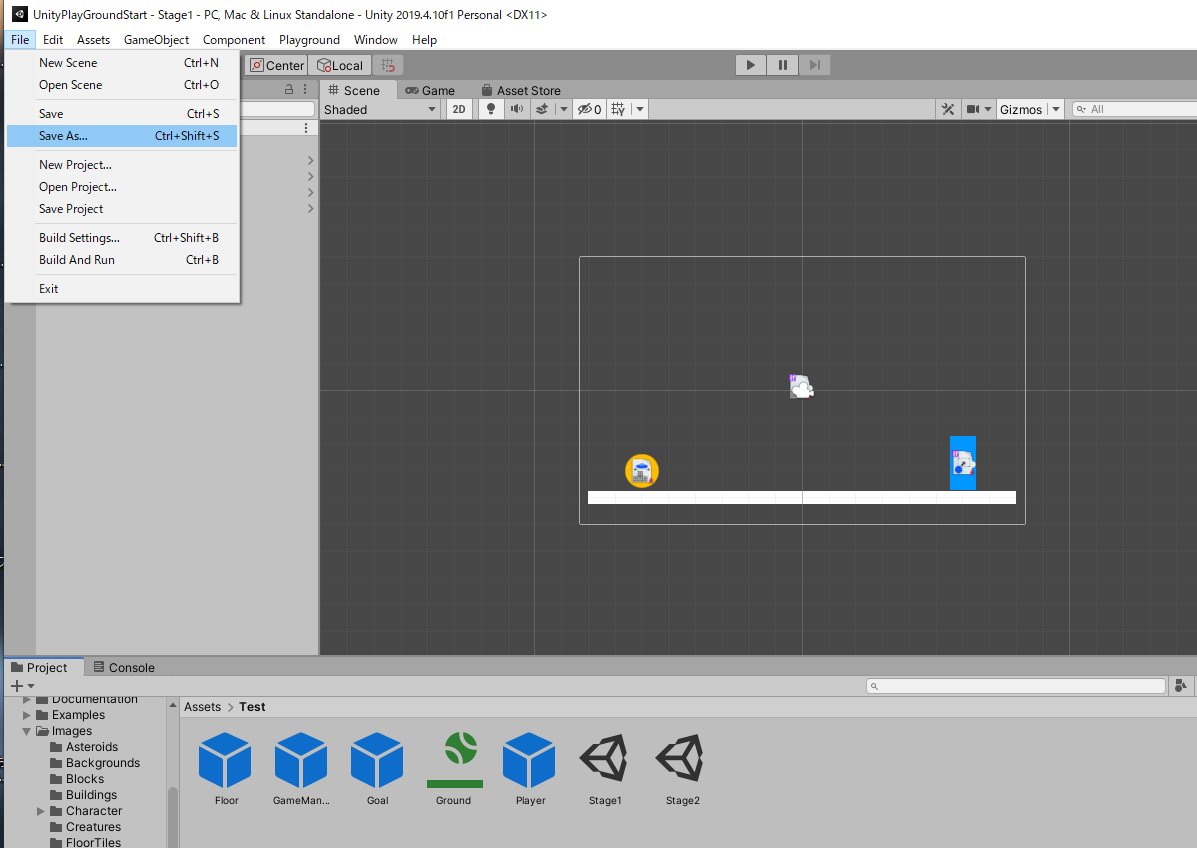Choose Open Scene from File menu
Screen dimensions: 1197x848
click(122, 85)
